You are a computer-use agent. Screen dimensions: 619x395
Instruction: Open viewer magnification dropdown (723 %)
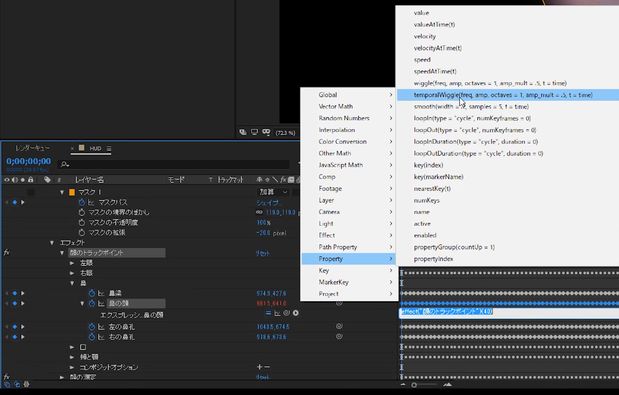[x=285, y=133]
